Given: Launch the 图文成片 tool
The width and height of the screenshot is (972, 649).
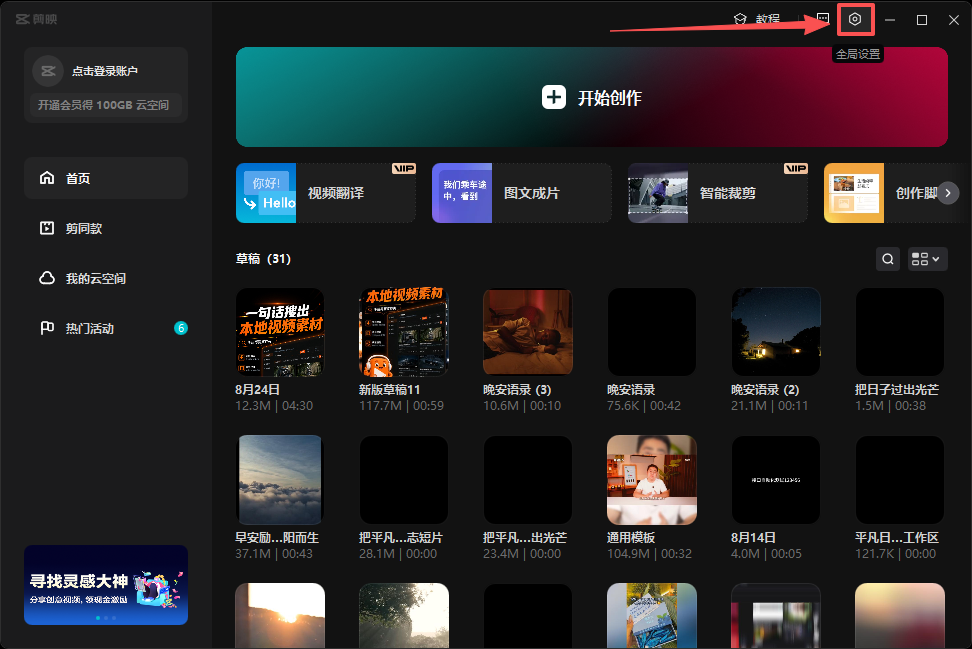Looking at the screenshot, I should point(522,193).
